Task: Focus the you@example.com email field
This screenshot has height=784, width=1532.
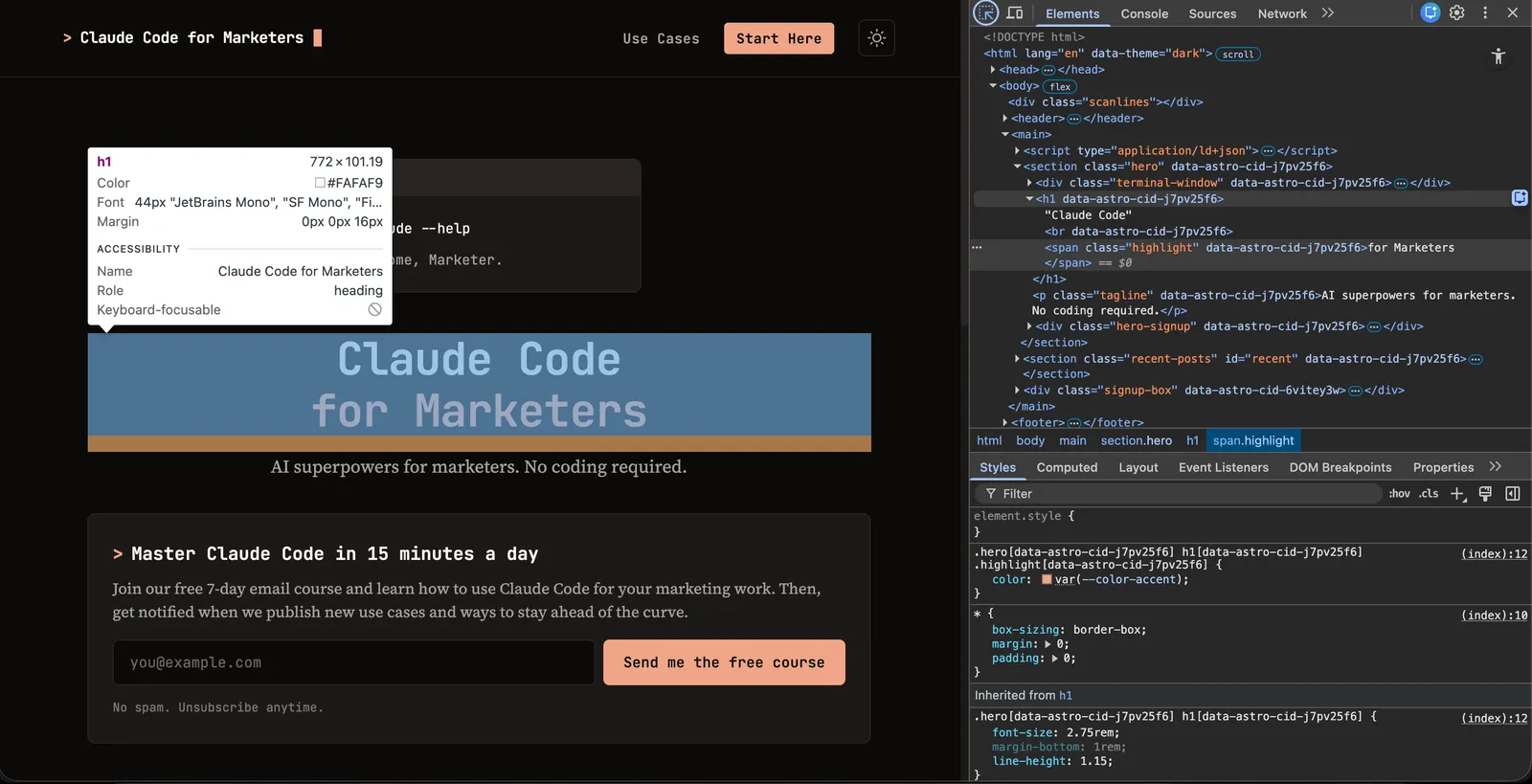Action: tap(353, 662)
